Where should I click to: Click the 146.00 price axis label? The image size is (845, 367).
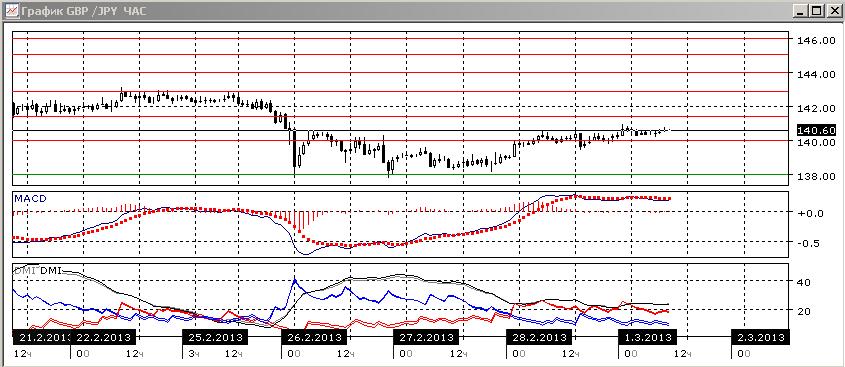click(816, 40)
